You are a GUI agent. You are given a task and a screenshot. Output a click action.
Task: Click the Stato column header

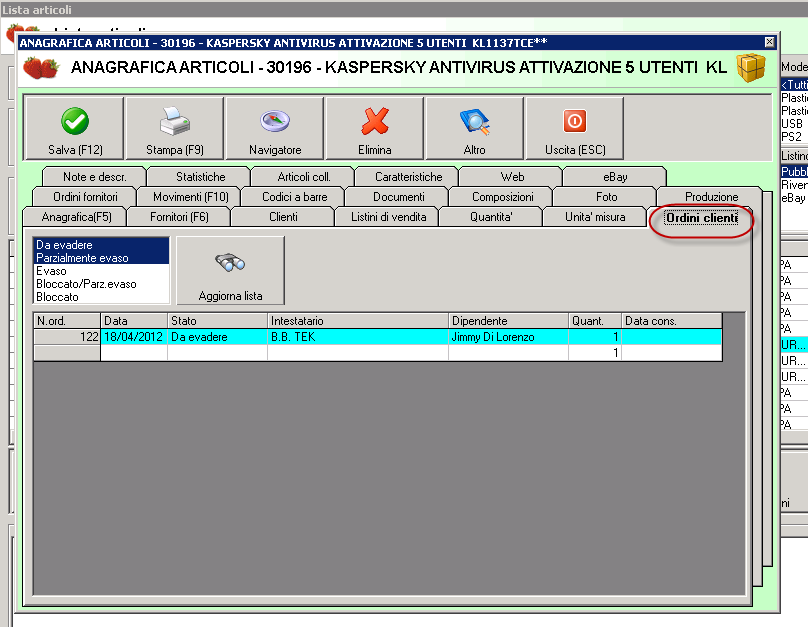(217, 321)
